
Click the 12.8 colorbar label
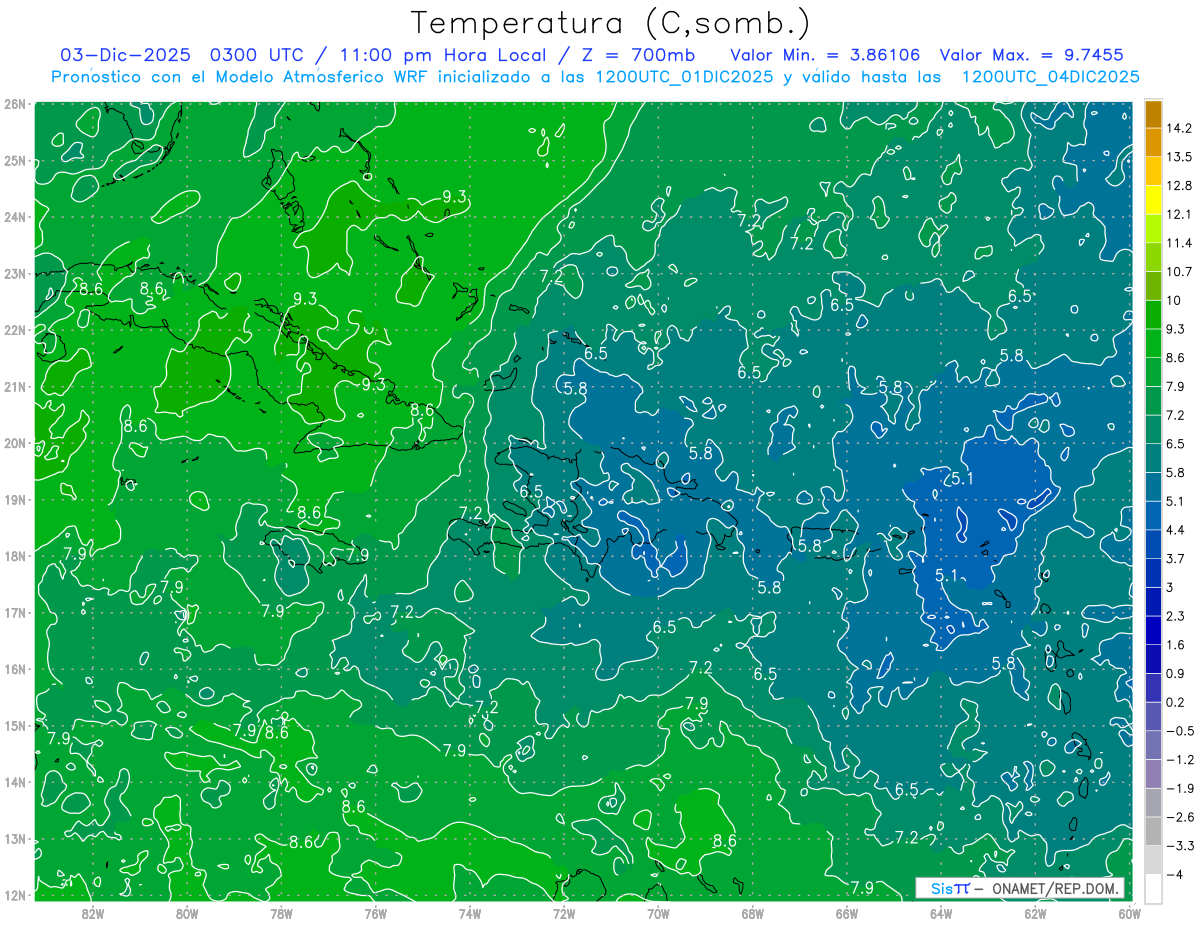tap(1179, 186)
